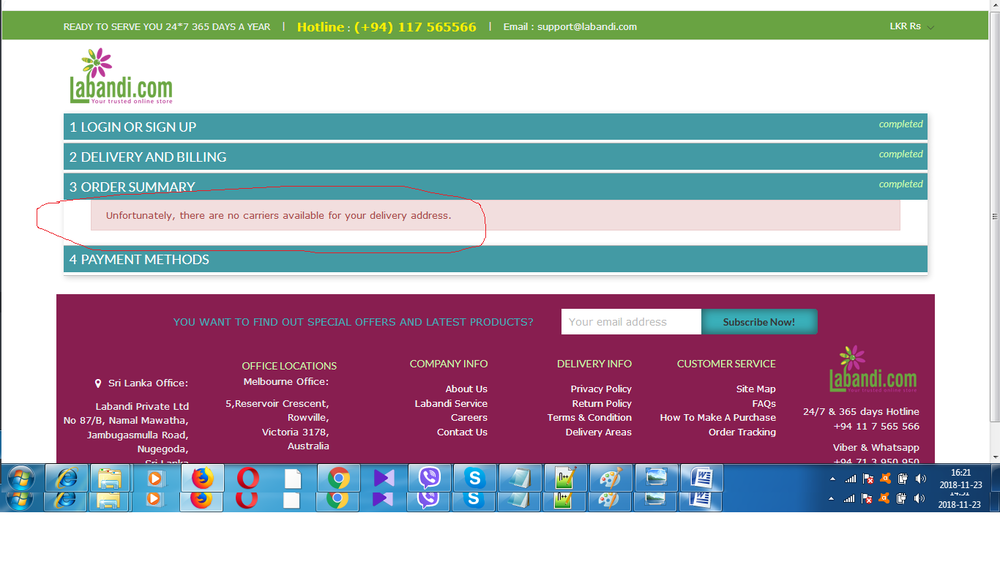Open Opera browser in upper taskbar row
Screen dimensions: 1000x562
247,478
